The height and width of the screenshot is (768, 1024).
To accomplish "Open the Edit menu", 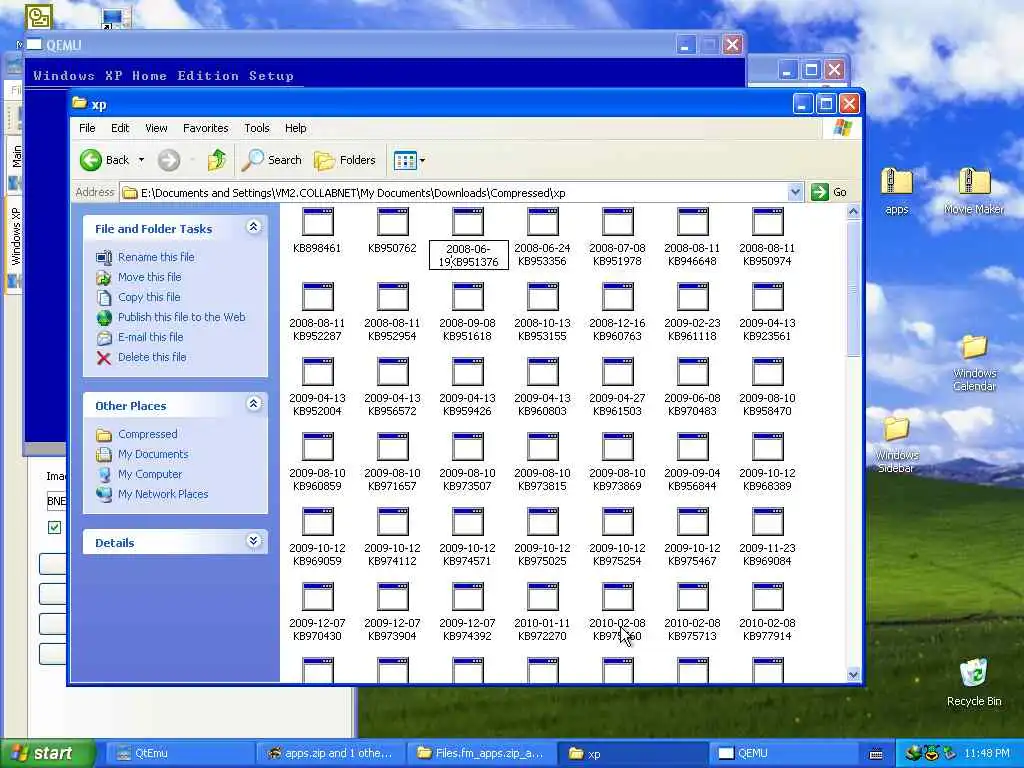I will (120, 128).
